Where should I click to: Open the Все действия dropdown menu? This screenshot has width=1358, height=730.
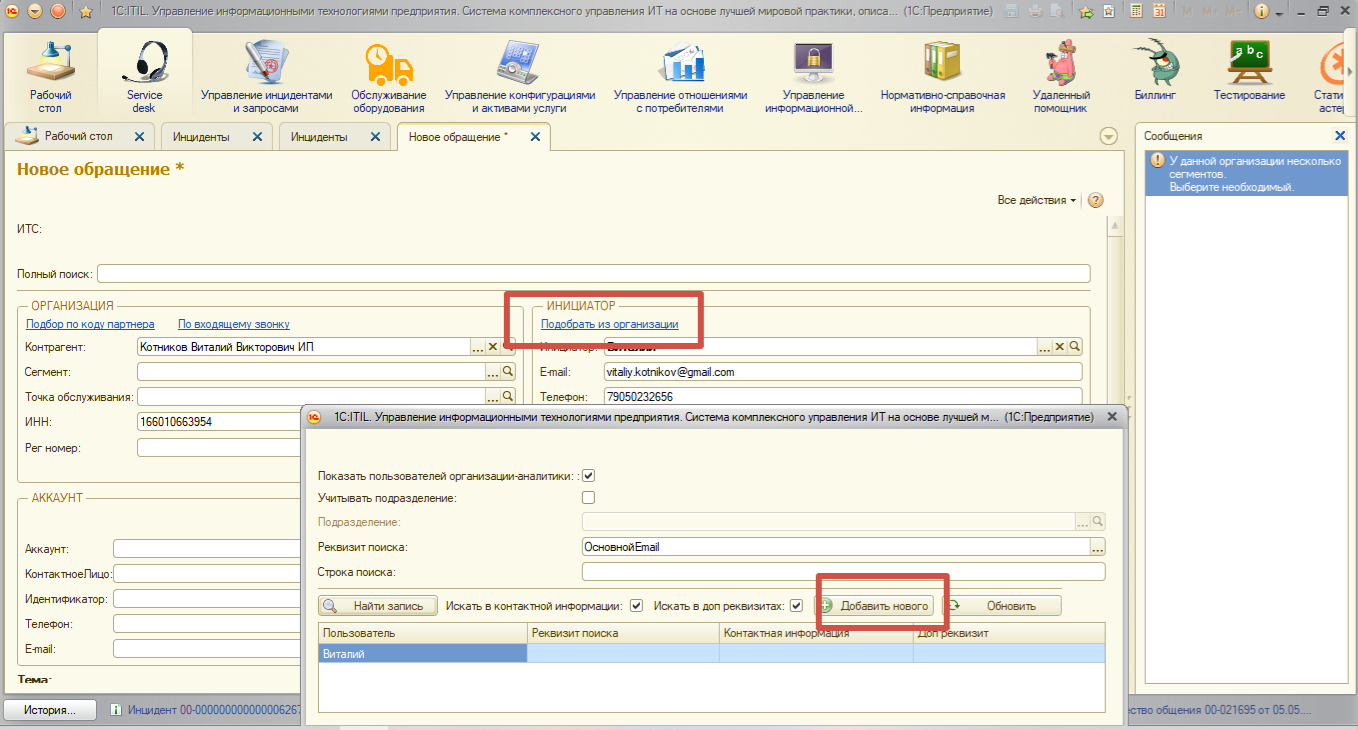[1037, 200]
